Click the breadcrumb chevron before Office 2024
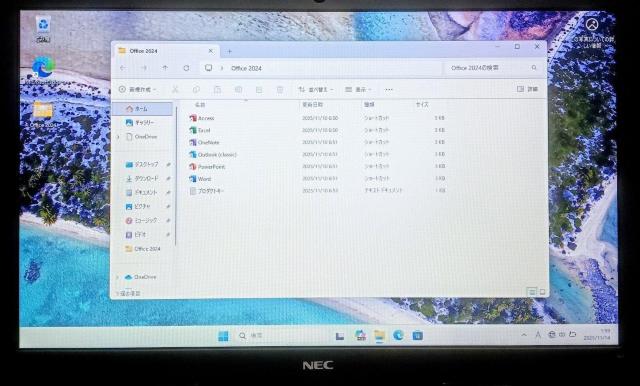This screenshot has height=386, width=640. tap(222, 68)
